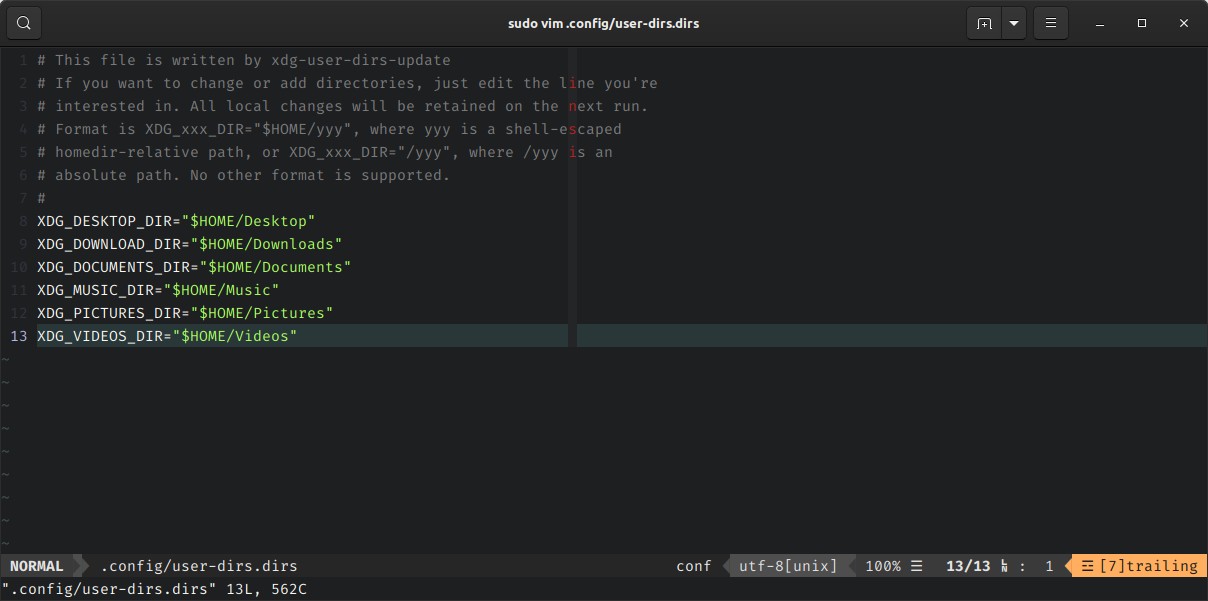1208x601 pixels.
Task: Place cursor on XDG_PICTURES_DIR line
Action: (185, 313)
